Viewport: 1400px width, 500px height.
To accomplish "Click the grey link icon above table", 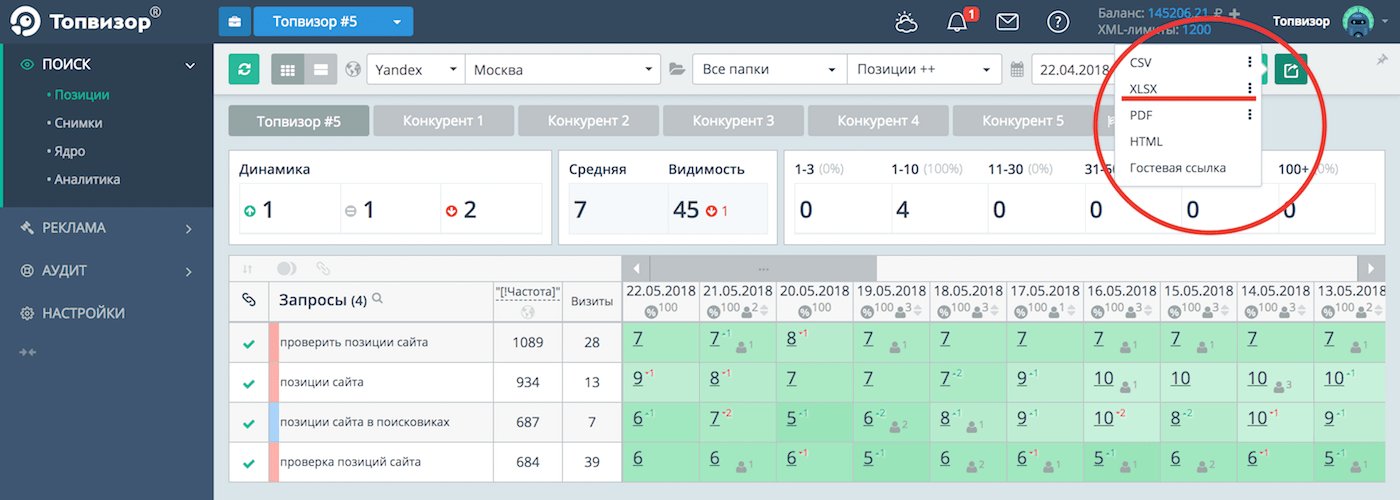I will pyautogui.click(x=322, y=268).
